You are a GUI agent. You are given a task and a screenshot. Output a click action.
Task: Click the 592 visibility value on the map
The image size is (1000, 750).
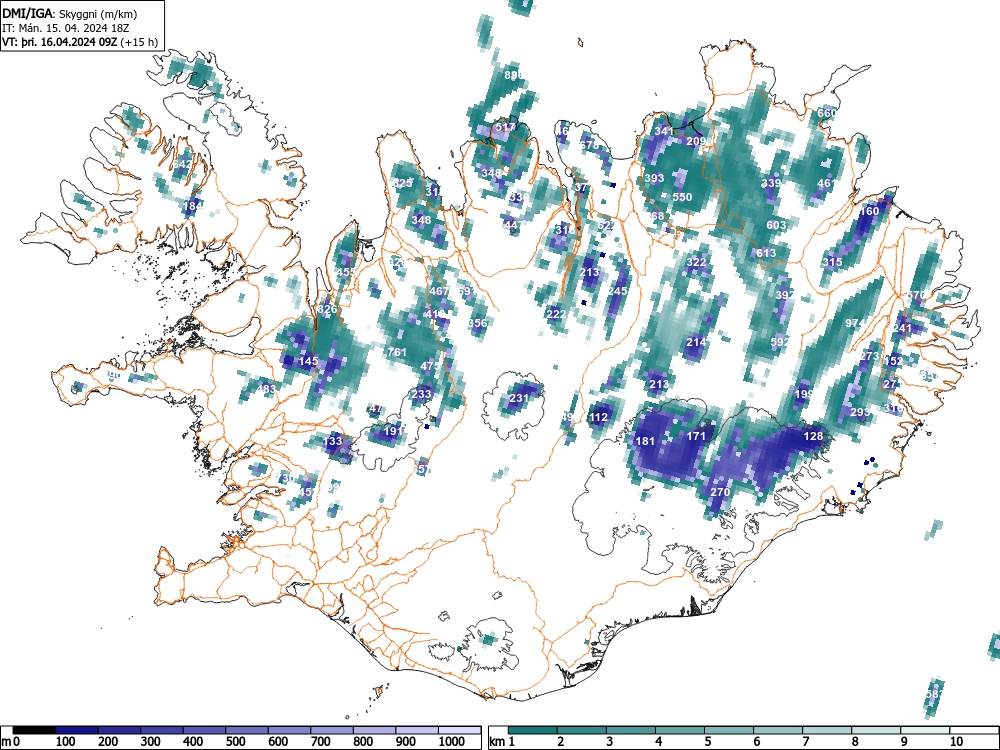point(780,342)
